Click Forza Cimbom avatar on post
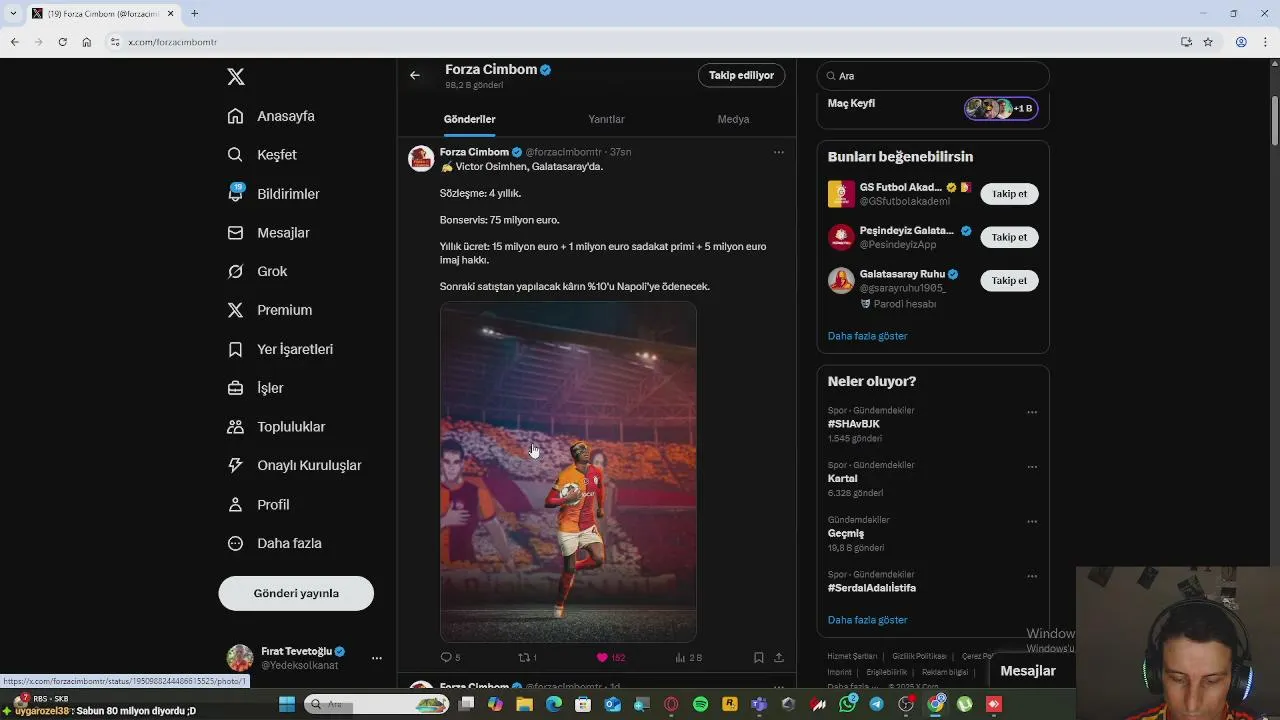1280x720 pixels. click(421, 159)
